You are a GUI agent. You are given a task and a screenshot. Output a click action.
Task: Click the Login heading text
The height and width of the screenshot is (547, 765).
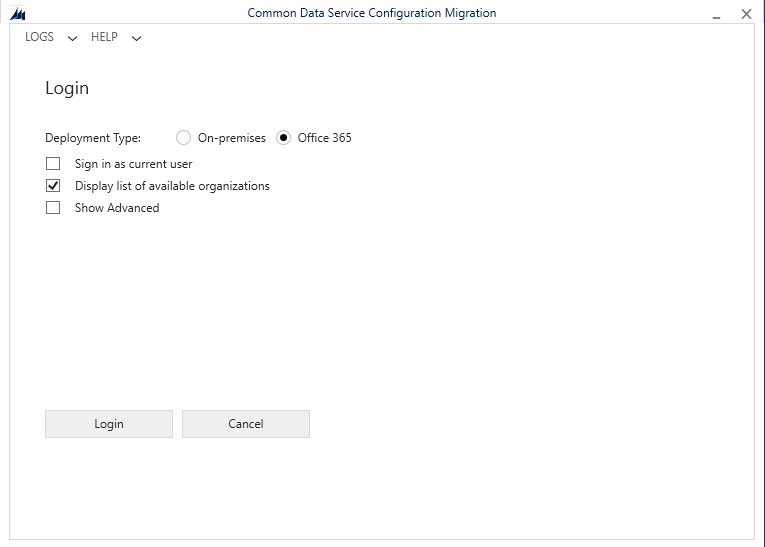click(67, 88)
